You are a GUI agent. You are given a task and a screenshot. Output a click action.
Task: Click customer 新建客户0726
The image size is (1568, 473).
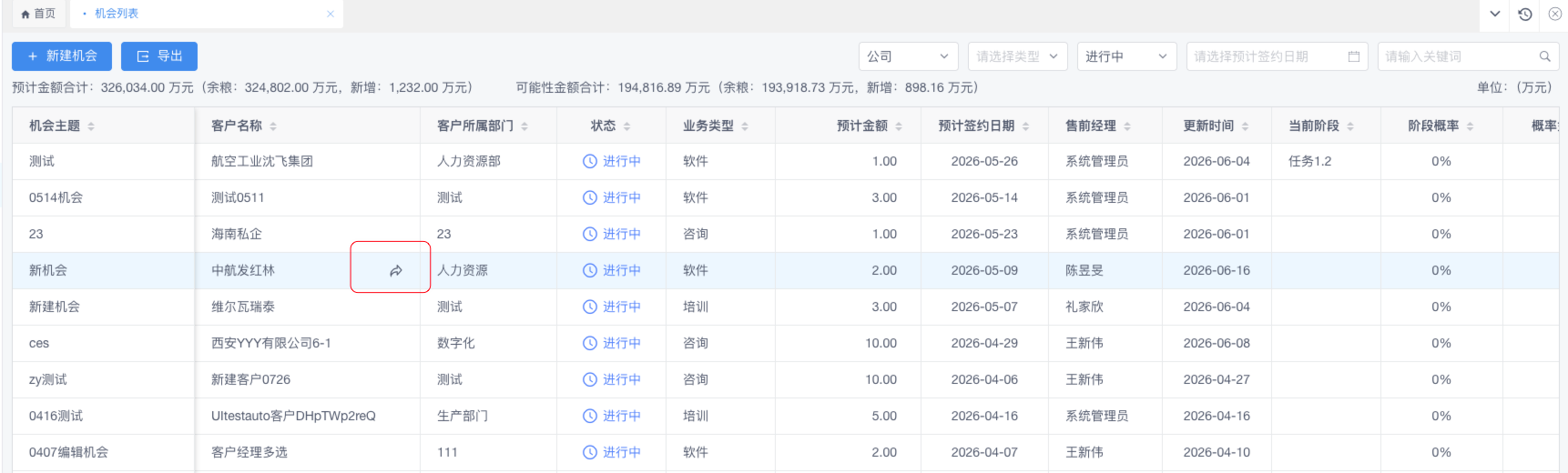(x=251, y=379)
